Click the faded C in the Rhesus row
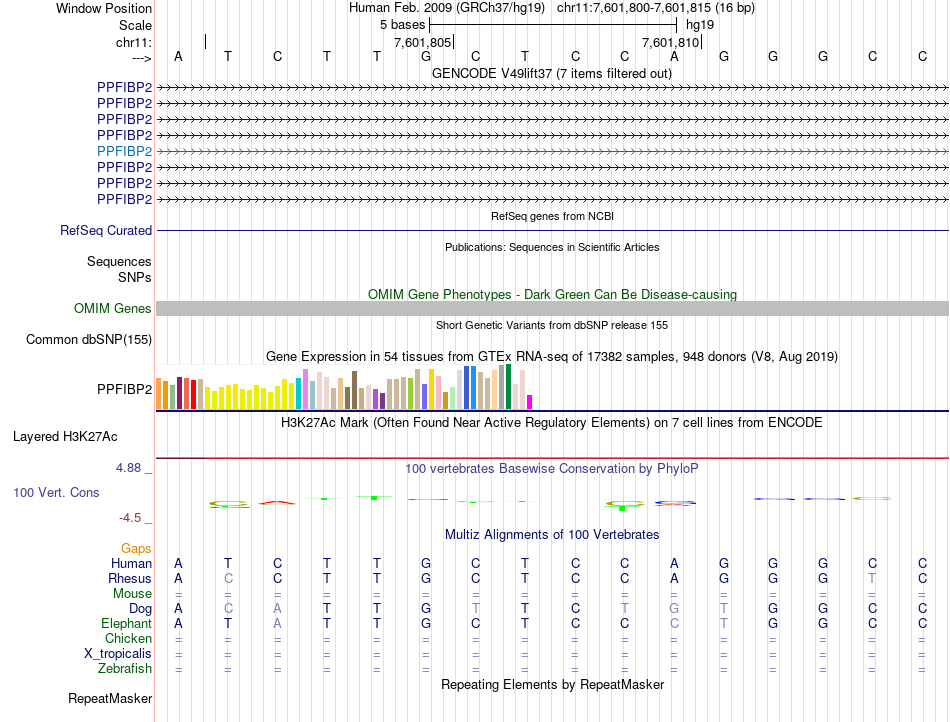This screenshot has height=722, width=950. [x=228, y=578]
